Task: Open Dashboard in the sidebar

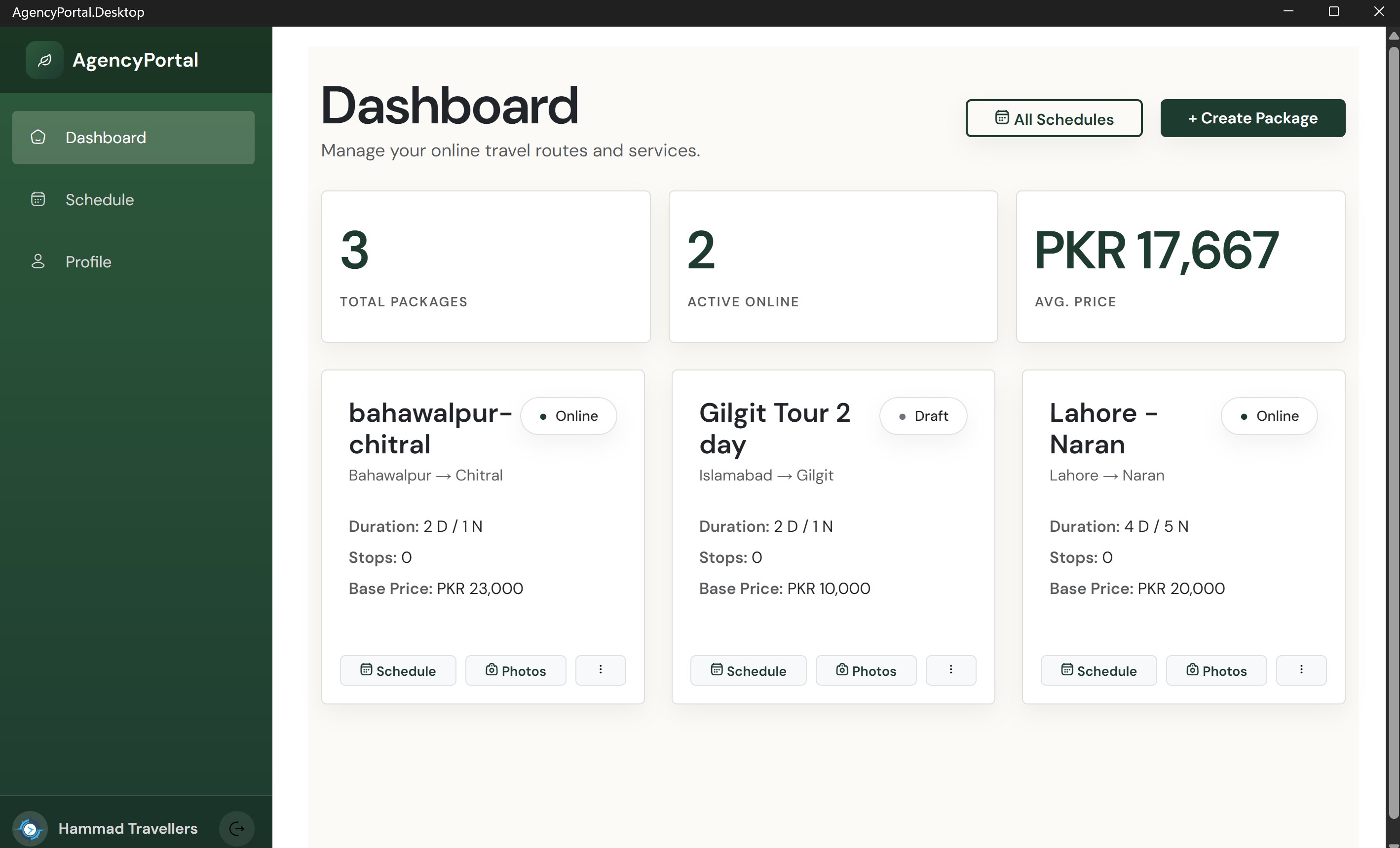Action: [x=134, y=138]
